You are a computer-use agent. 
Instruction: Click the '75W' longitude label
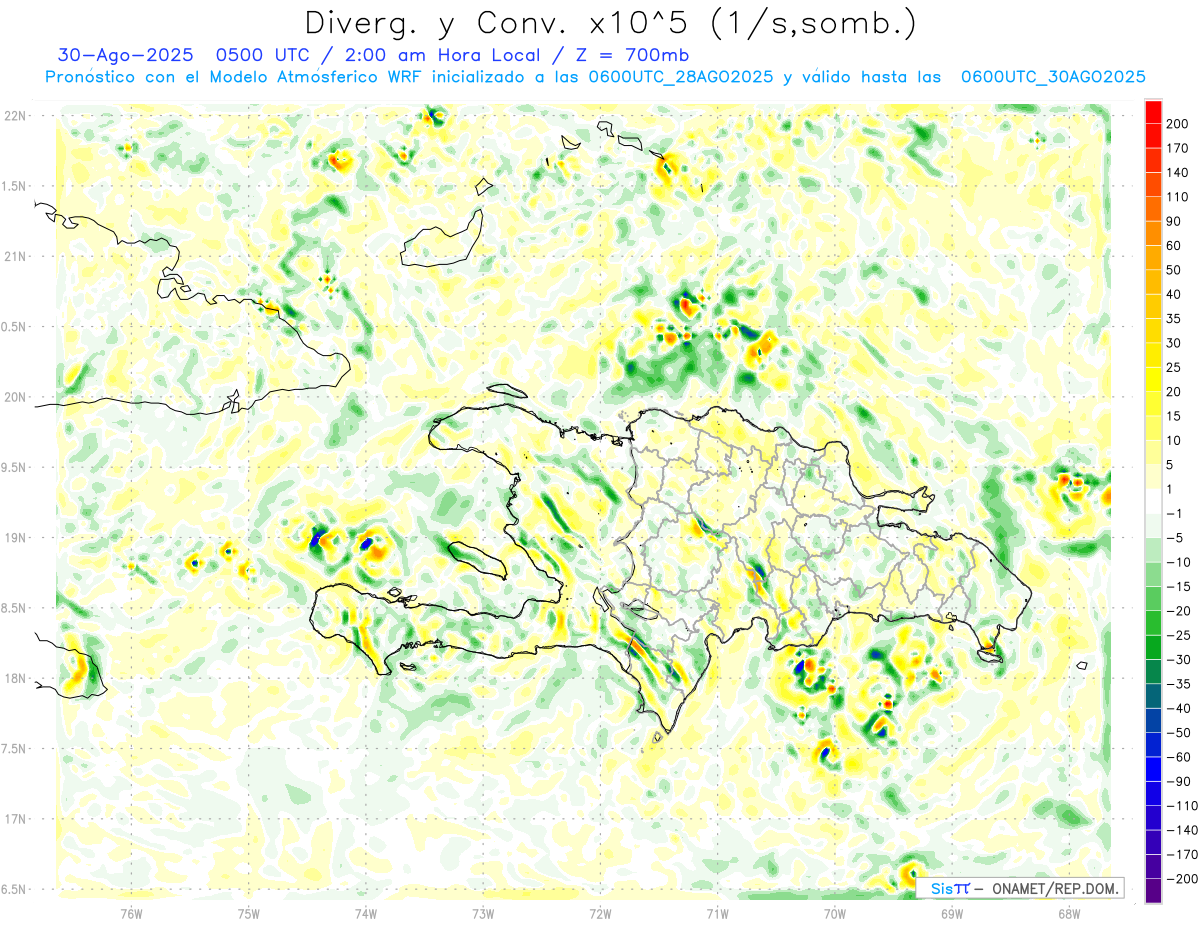click(x=249, y=913)
